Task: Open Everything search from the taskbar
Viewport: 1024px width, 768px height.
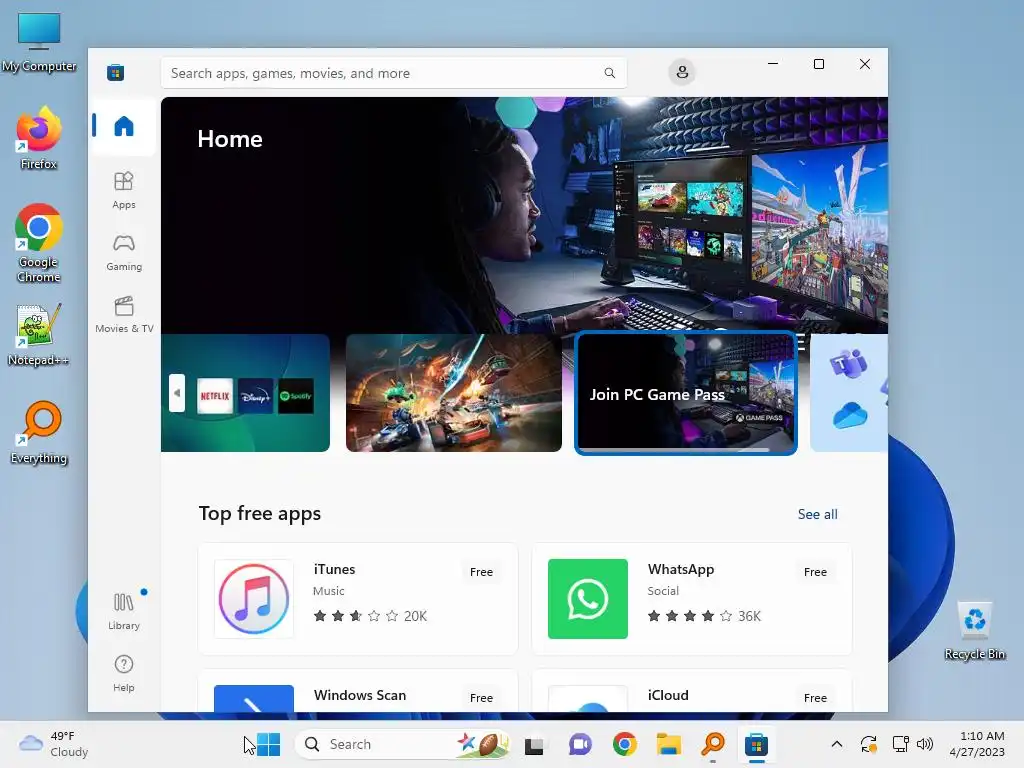Action: pos(713,744)
